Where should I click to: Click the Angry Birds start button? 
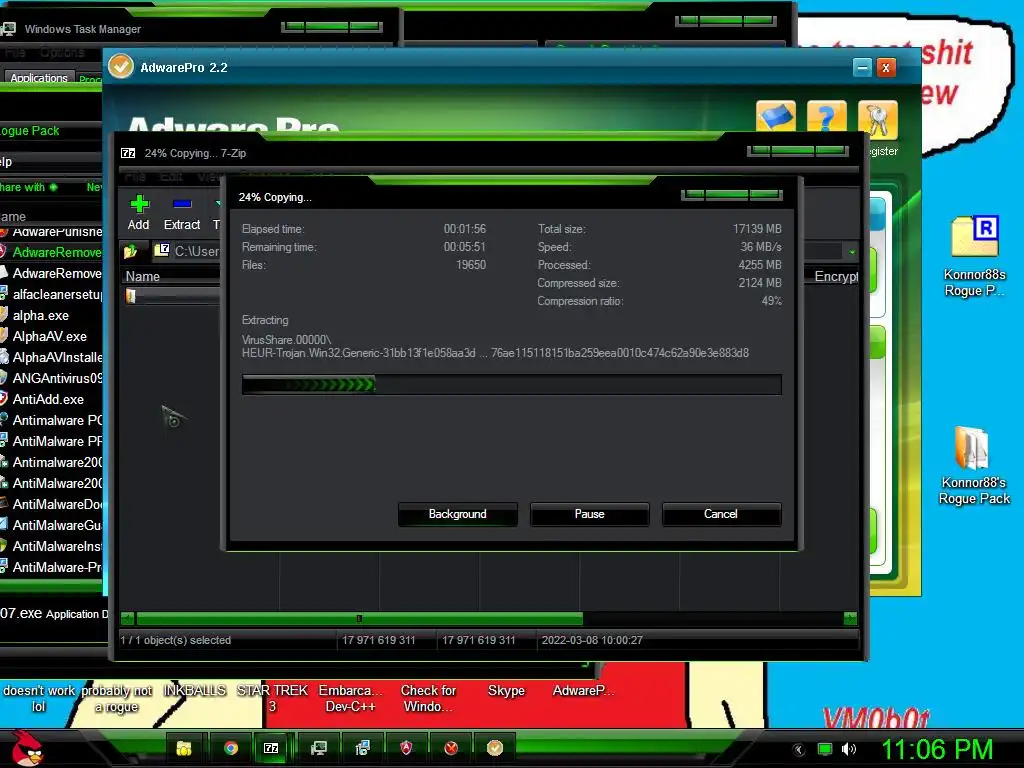pyautogui.click(x=27, y=748)
